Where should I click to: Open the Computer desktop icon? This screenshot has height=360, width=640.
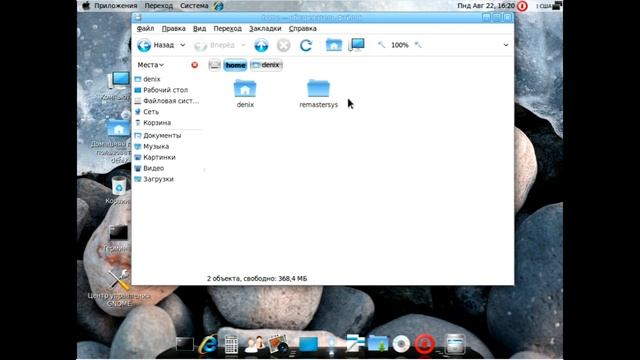118,81
